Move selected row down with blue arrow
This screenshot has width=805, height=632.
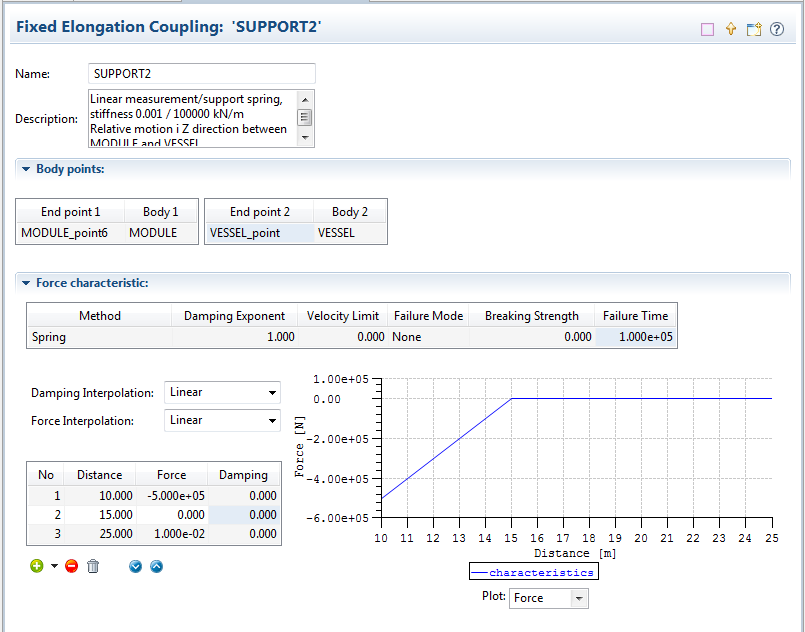click(136, 566)
